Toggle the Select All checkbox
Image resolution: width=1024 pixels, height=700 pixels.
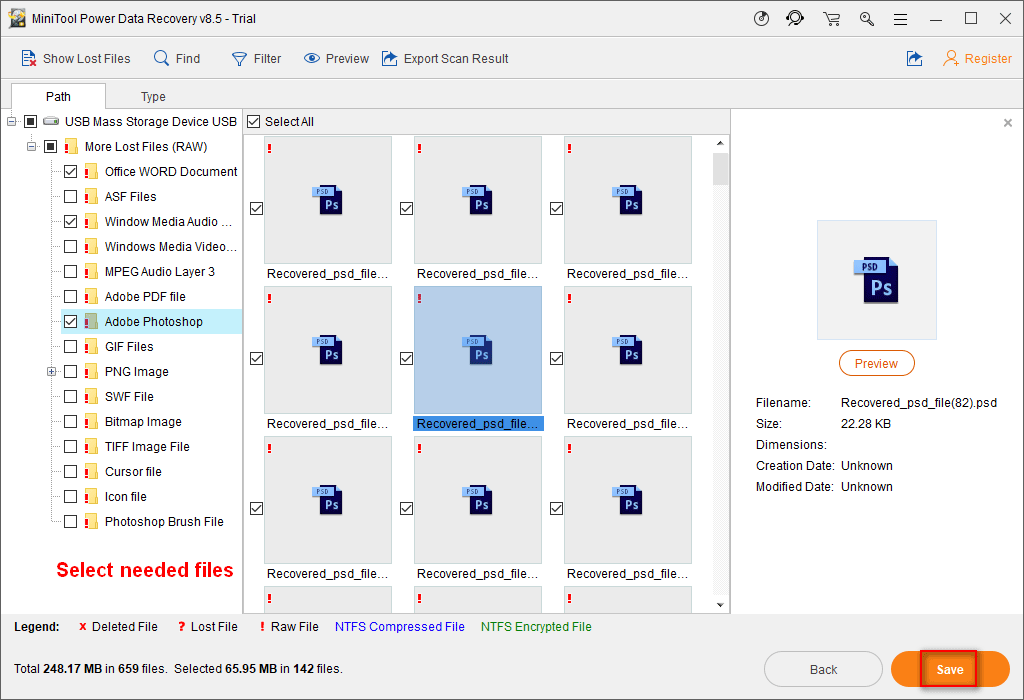click(253, 121)
